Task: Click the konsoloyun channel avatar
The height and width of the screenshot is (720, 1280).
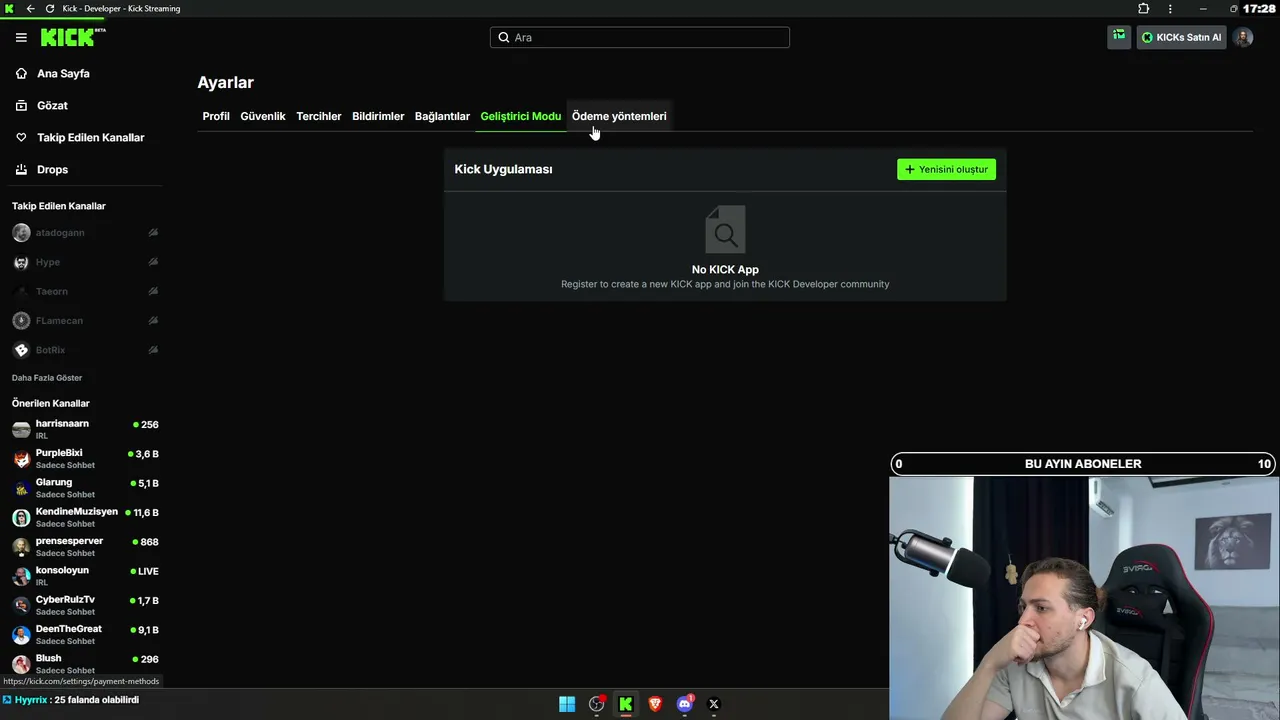Action: [x=21, y=576]
